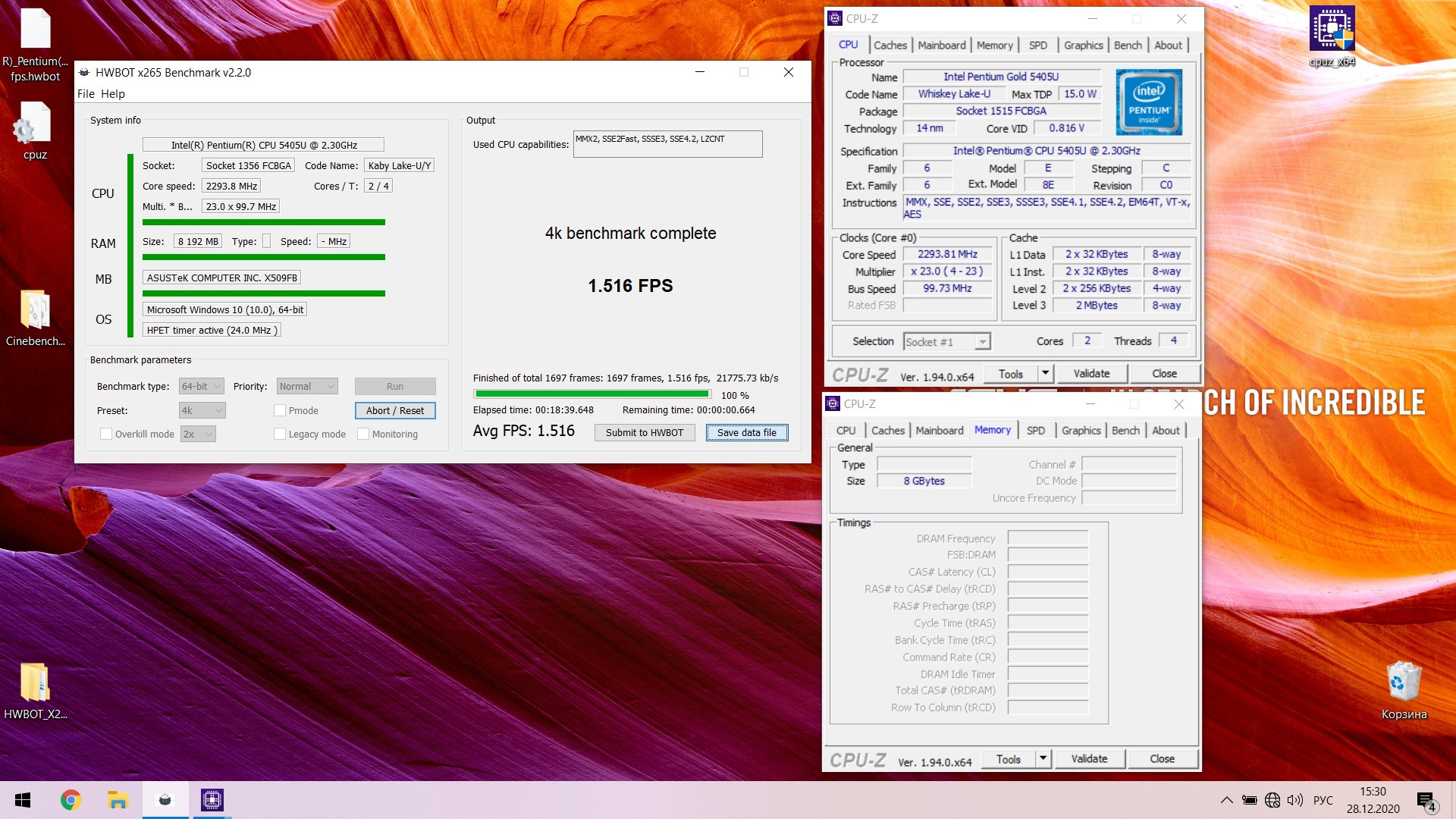The height and width of the screenshot is (819, 1456).
Task: Click top CPU-Z window title icon
Action: click(835, 18)
